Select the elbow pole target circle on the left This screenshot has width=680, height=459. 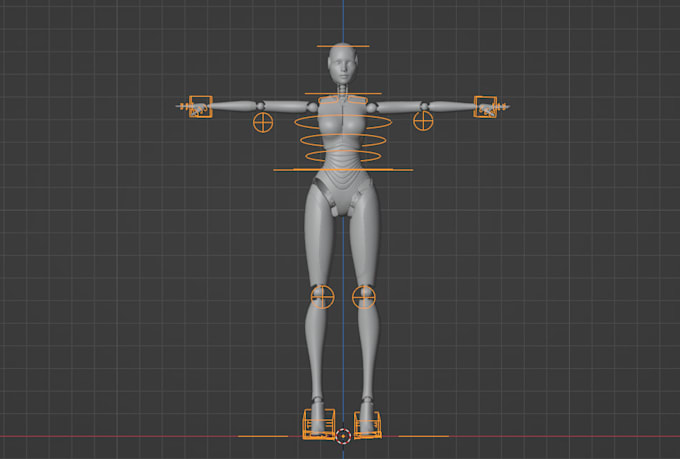point(263,122)
